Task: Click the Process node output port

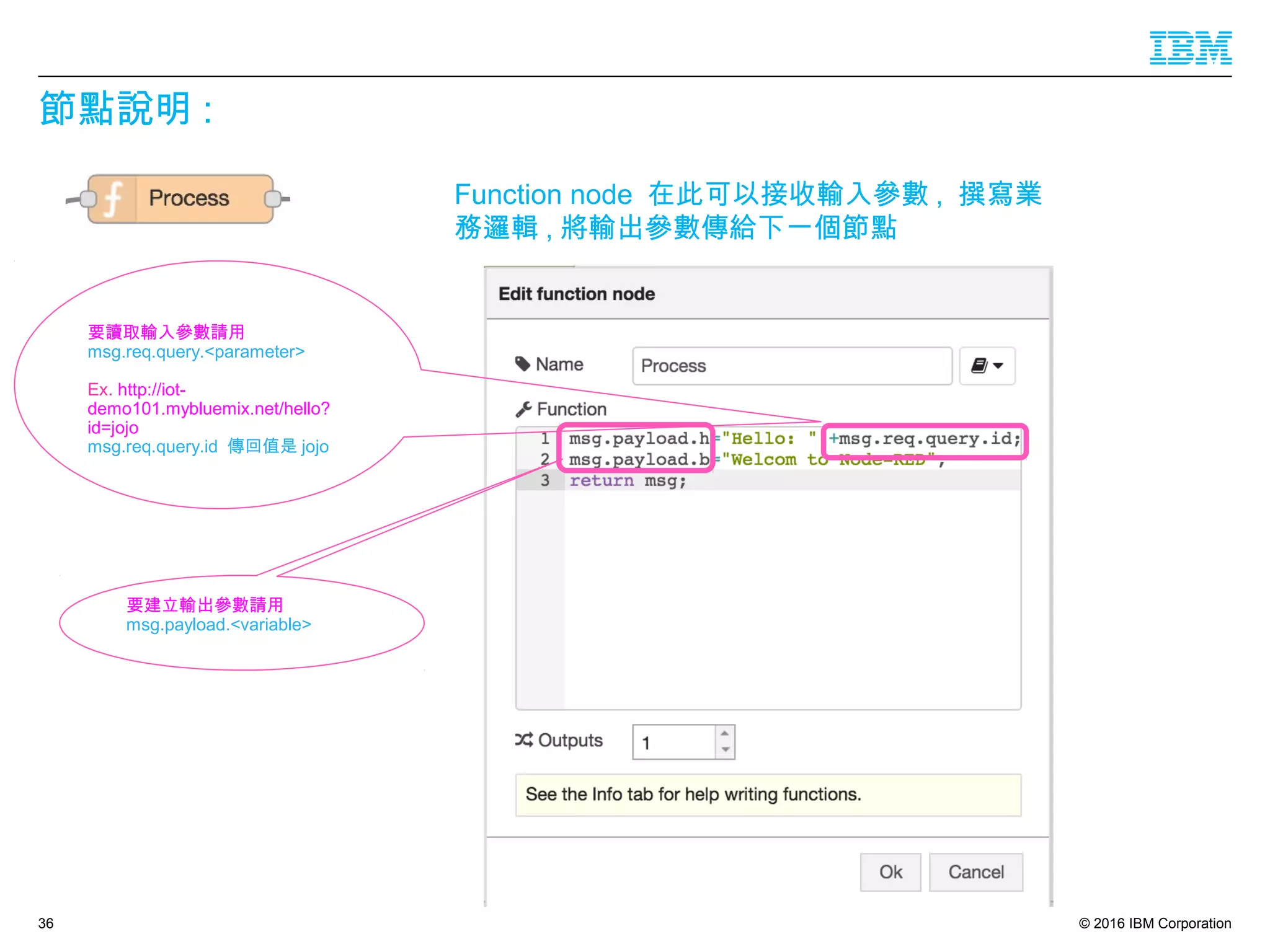Action: click(273, 199)
